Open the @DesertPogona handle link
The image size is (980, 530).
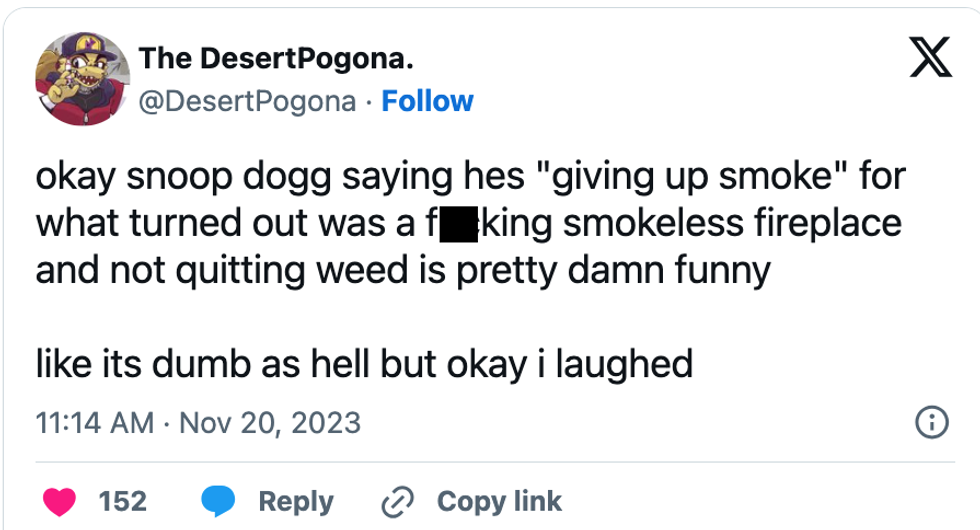tap(251, 101)
